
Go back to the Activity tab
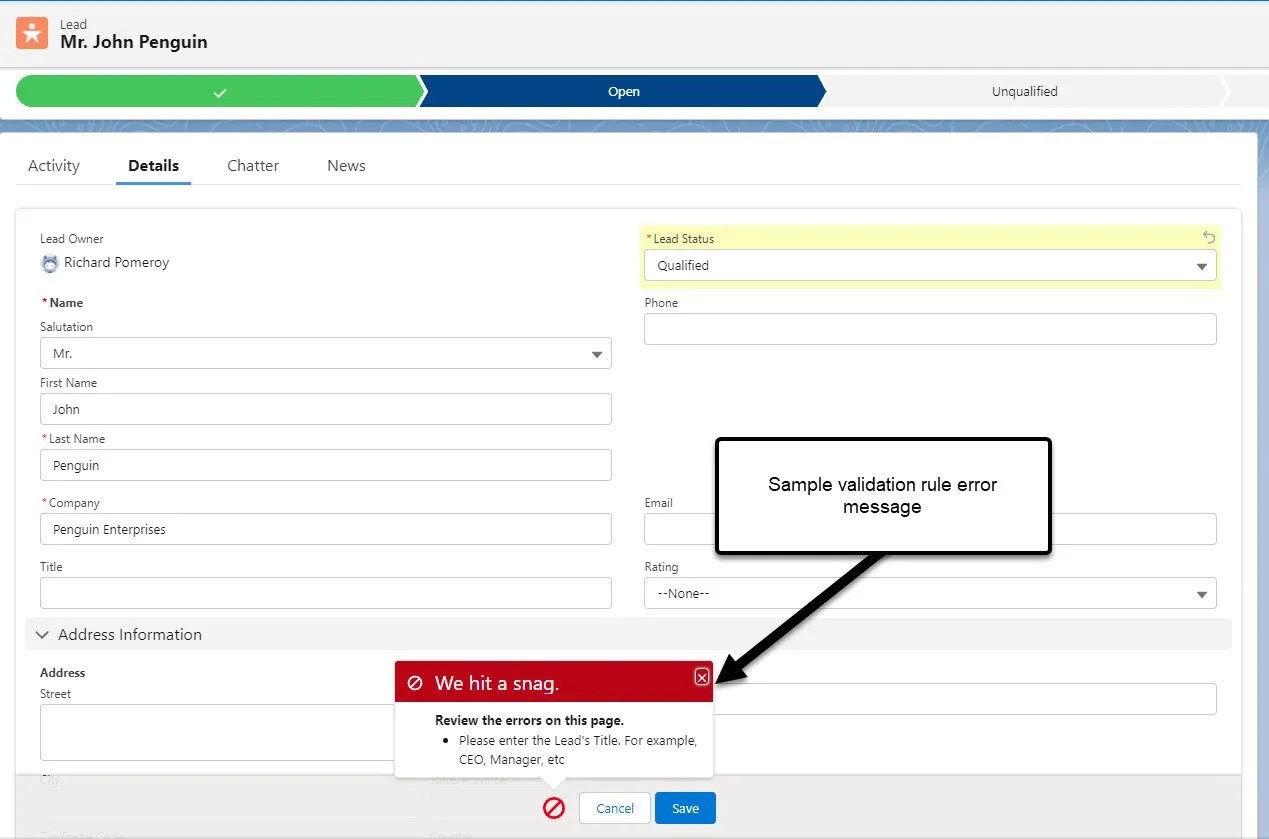coord(54,165)
